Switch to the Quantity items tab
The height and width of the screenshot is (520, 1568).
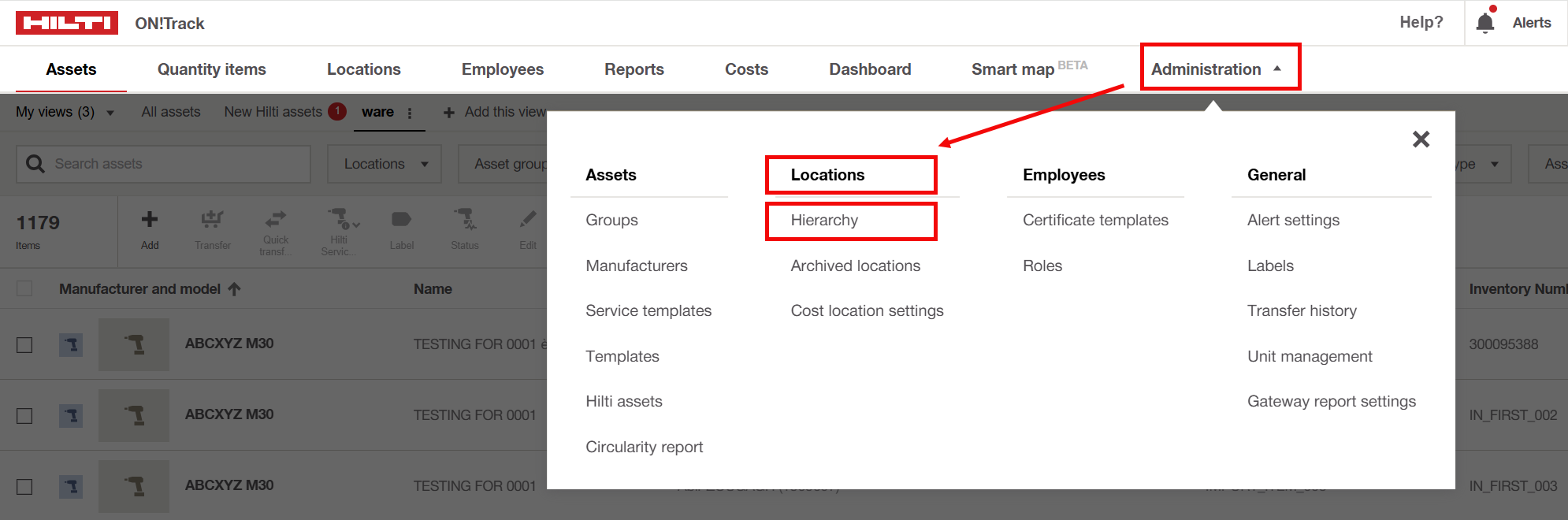pos(211,69)
